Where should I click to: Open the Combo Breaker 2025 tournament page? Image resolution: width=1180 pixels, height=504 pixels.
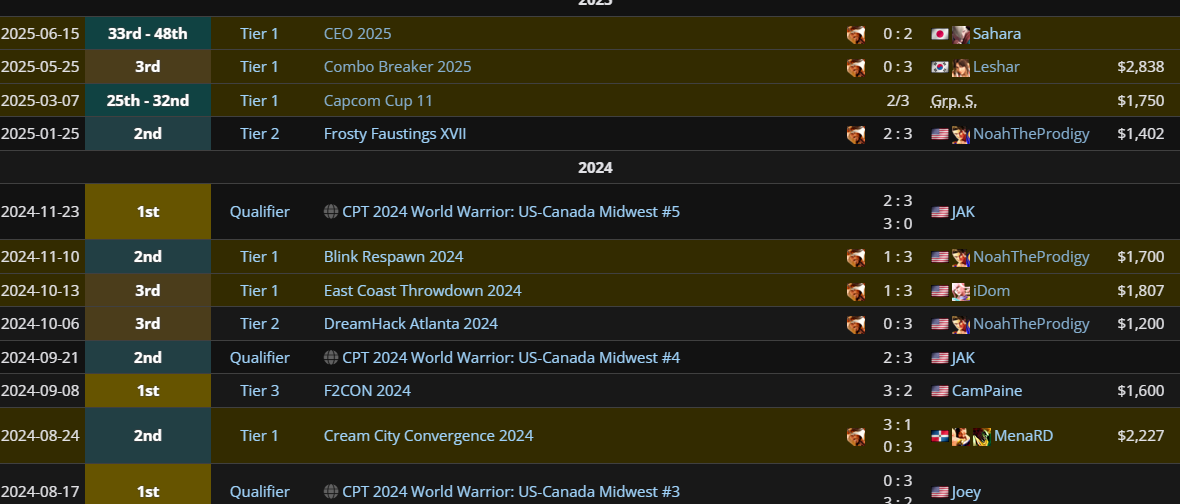pos(397,67)
